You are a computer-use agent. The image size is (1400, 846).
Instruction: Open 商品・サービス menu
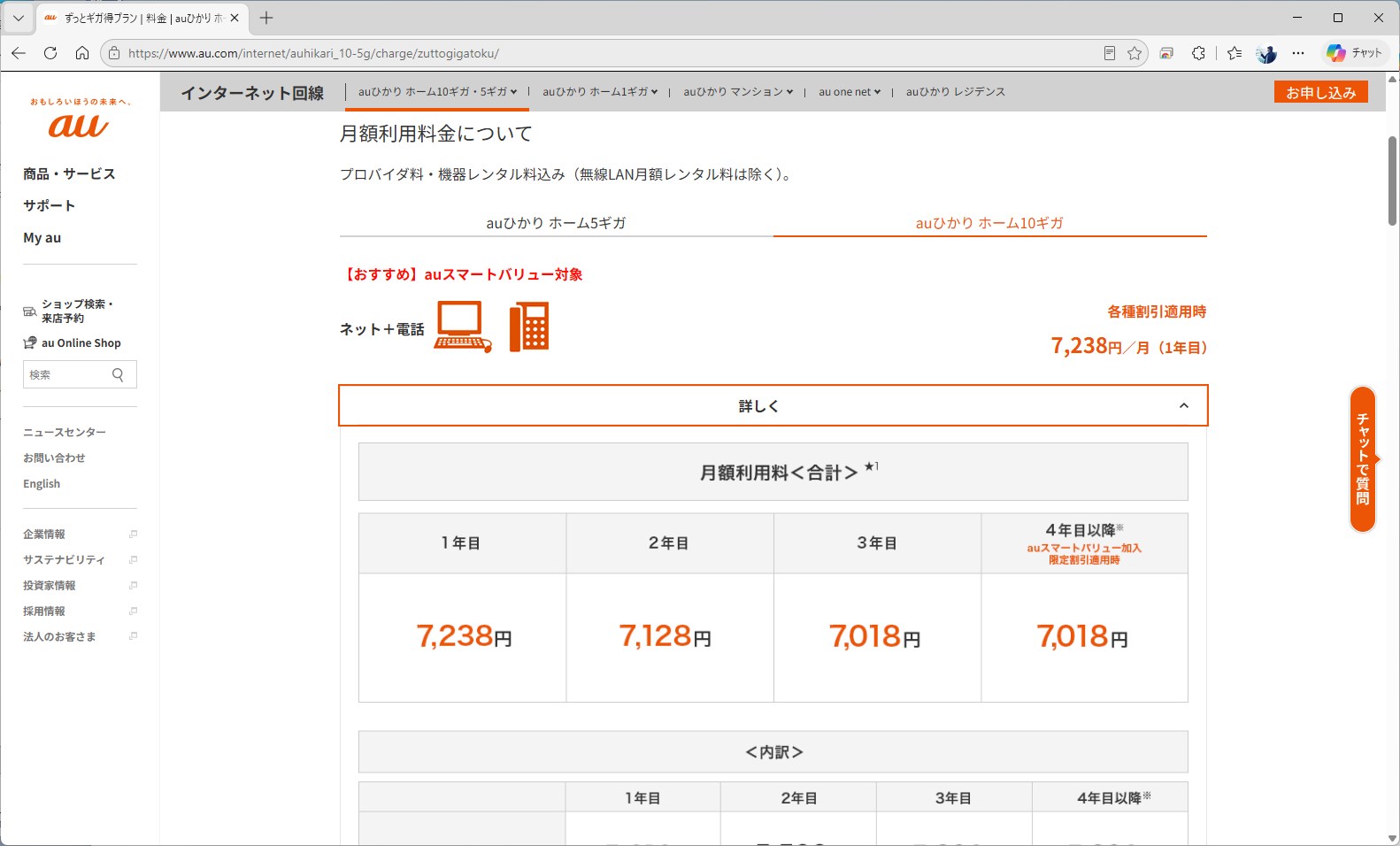[69, 173]
